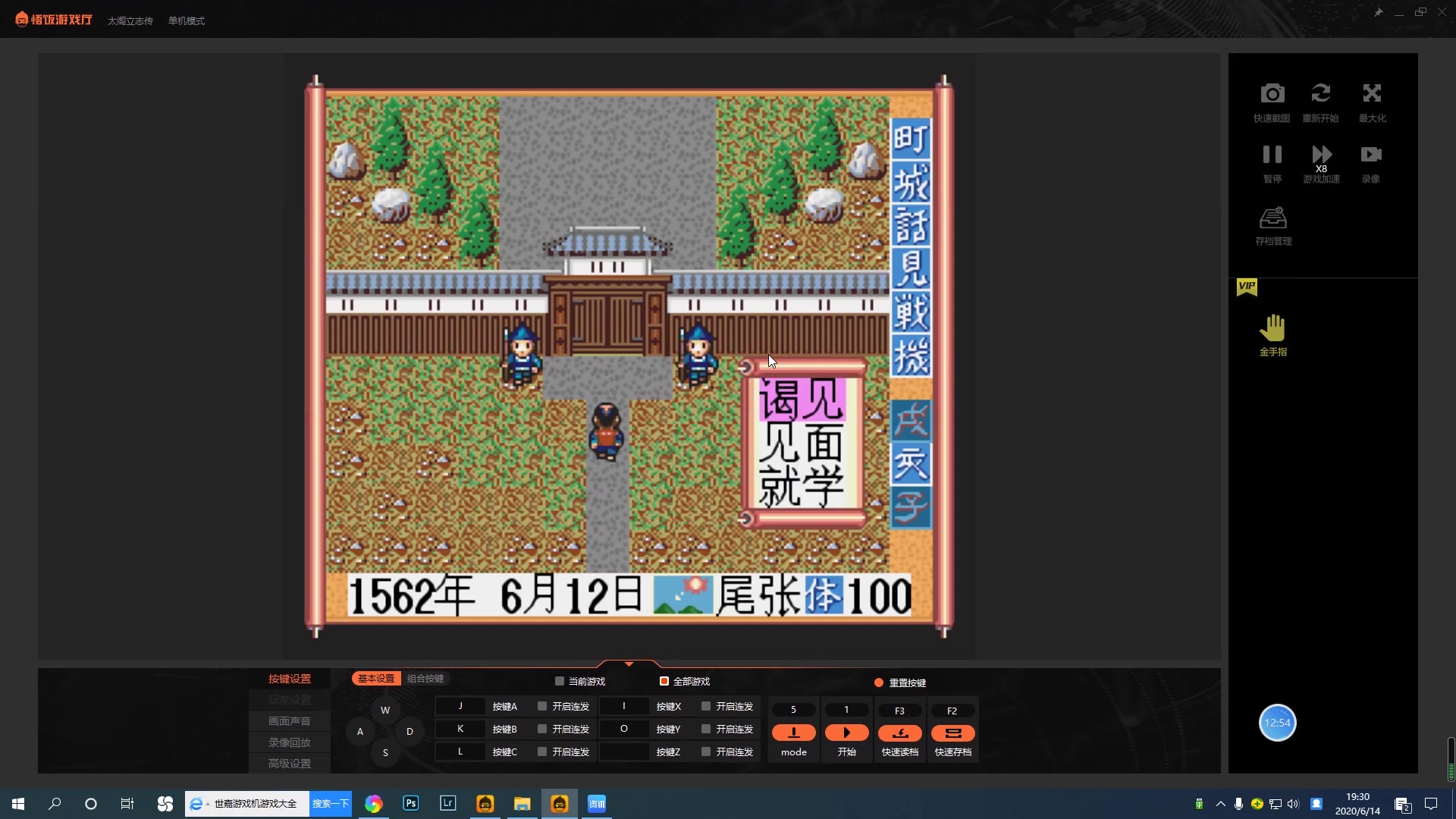
Task: Start recording with the 录像 icon
Action: 1370,155
